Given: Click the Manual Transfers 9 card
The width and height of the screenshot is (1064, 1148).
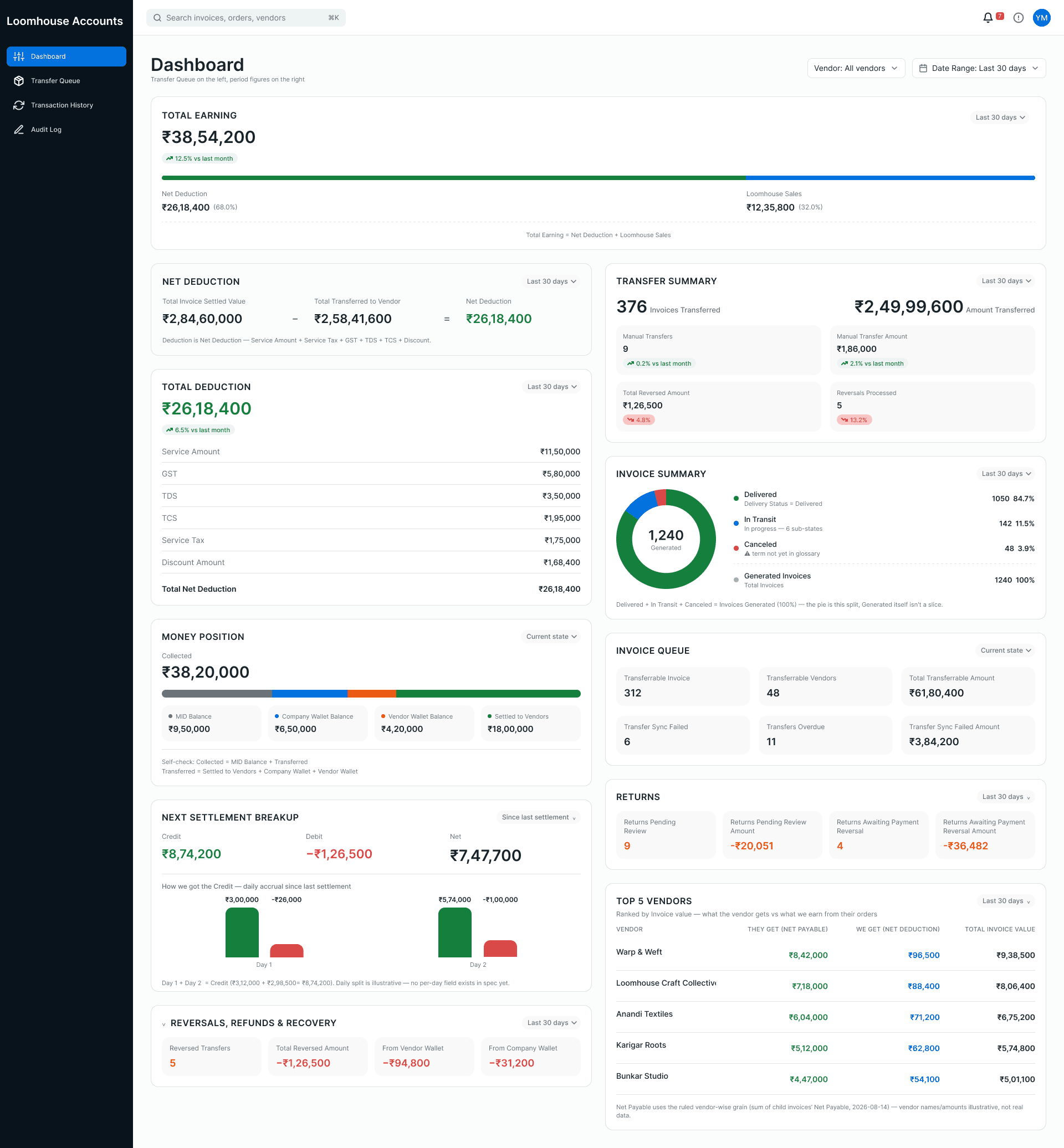Looking at the screenshot, I should [x=719, y=350].
